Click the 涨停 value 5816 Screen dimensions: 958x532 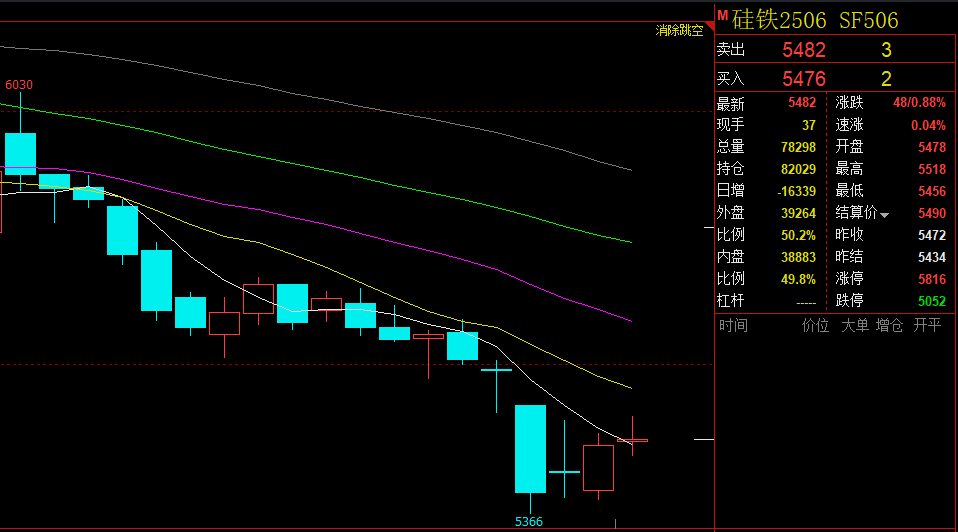point(932,279)
